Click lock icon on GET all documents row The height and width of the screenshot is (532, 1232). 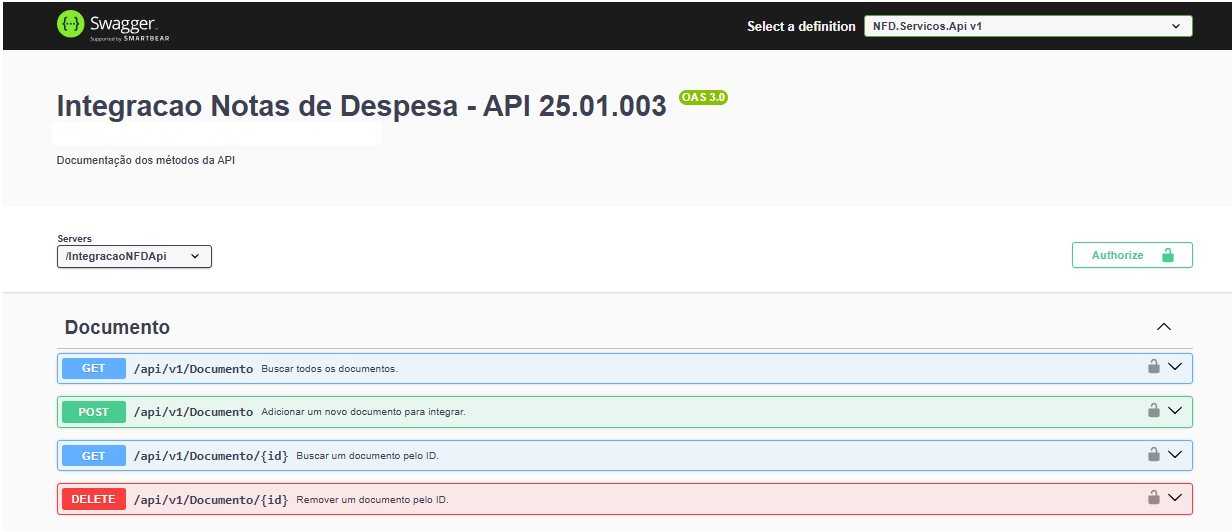pyautogui.click(x=1153, y=367)
